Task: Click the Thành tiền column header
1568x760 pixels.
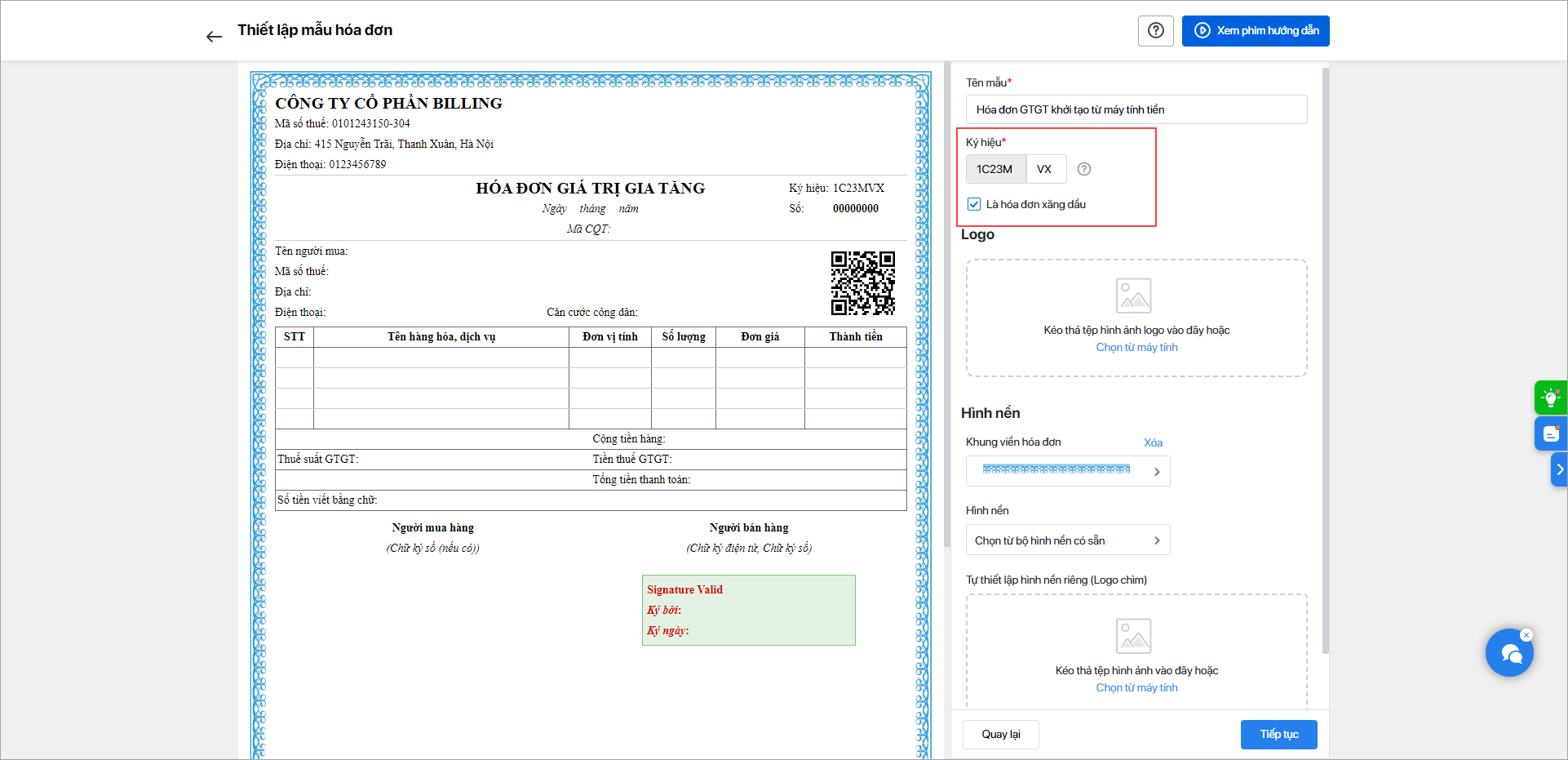Action: pos(856,337)
